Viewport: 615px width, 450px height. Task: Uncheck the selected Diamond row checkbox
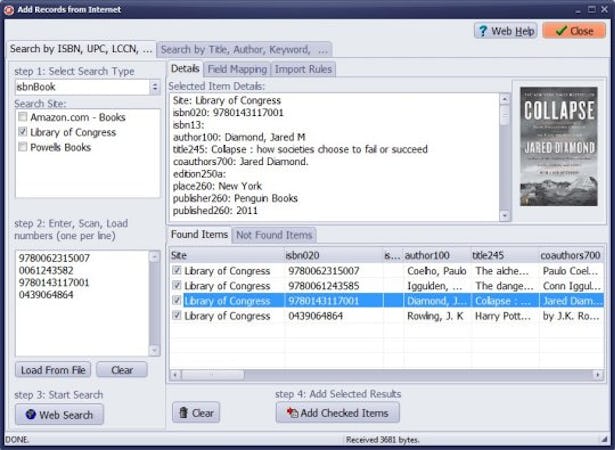pyautogui.click(x=177, y=300)
